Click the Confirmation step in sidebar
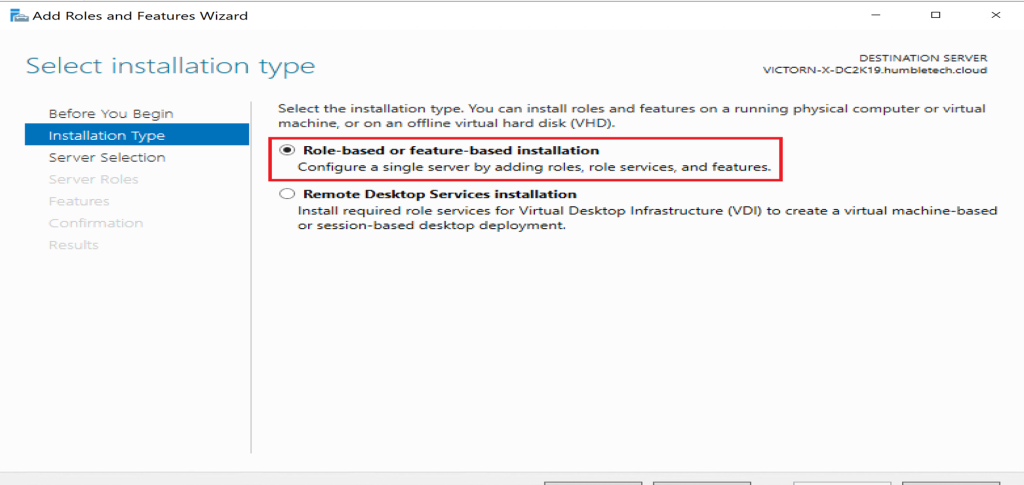 (x=96, y=223)
